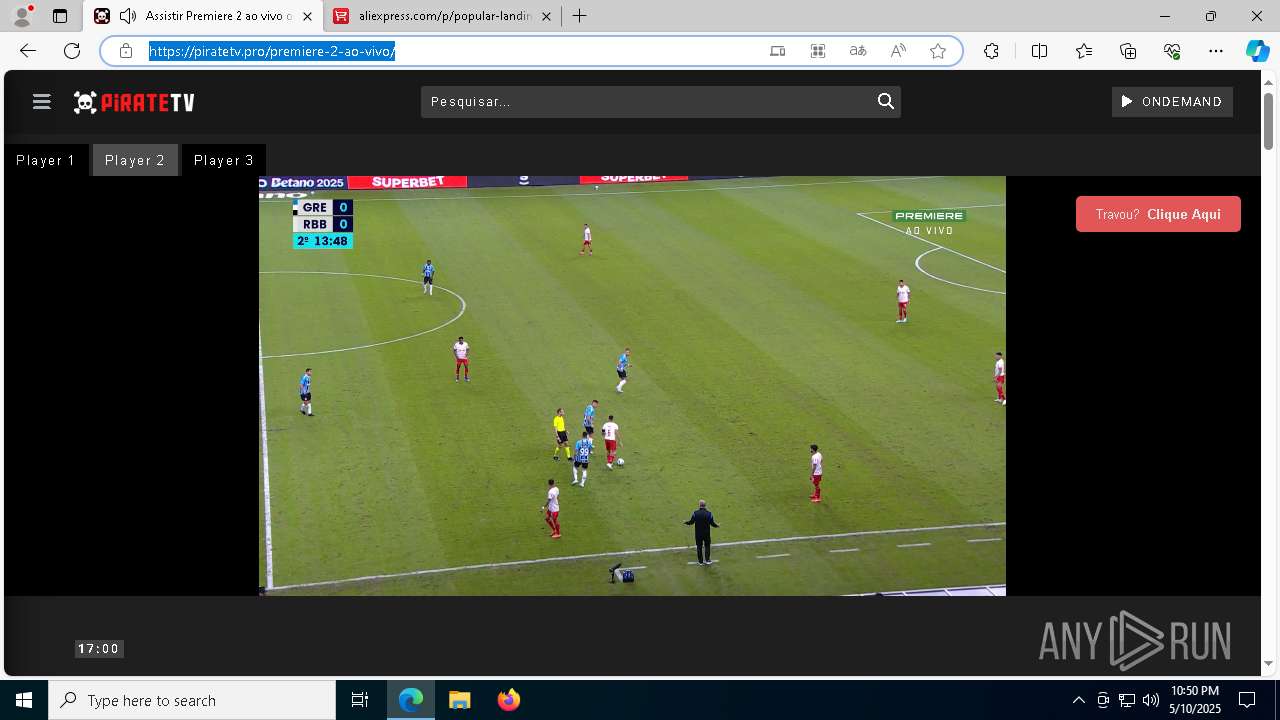1280x720 pixels.
Task: Open the tab actions menu icon
Action: 60,16
